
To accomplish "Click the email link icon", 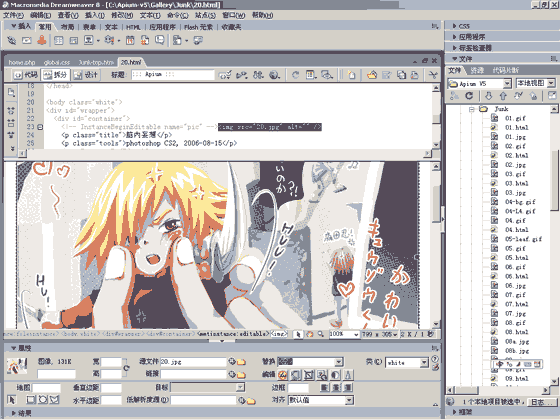I will (x=27, y=40).
